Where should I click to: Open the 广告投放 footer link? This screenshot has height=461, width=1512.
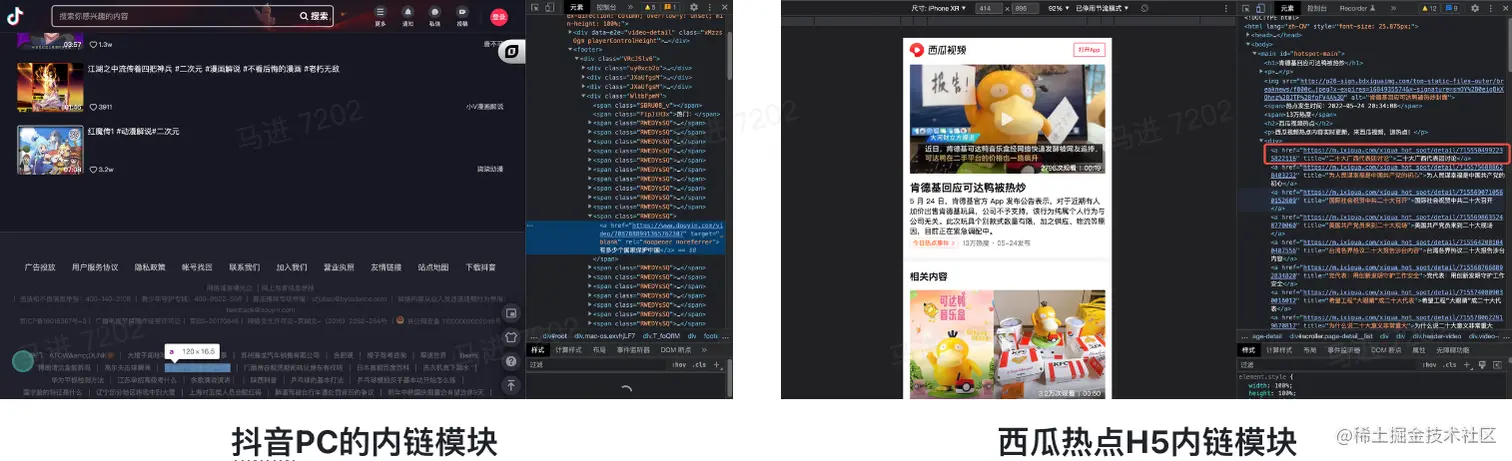[40, 268]
